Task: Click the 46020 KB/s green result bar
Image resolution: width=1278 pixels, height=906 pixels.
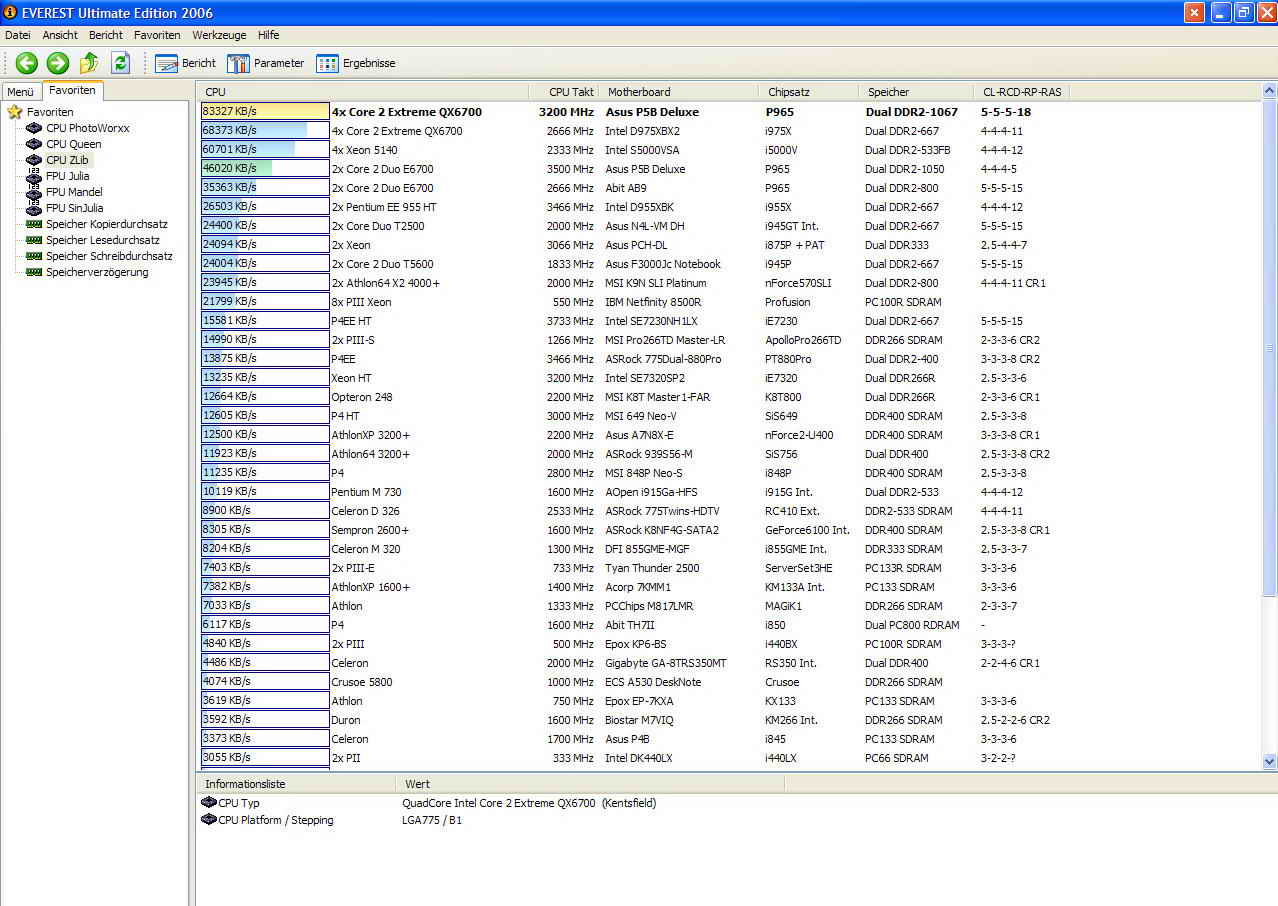Action: 265,168
